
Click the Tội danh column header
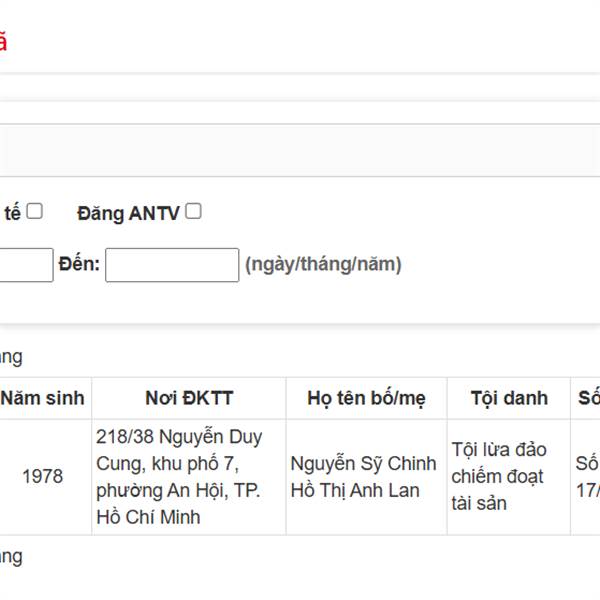tap(509, 398)
